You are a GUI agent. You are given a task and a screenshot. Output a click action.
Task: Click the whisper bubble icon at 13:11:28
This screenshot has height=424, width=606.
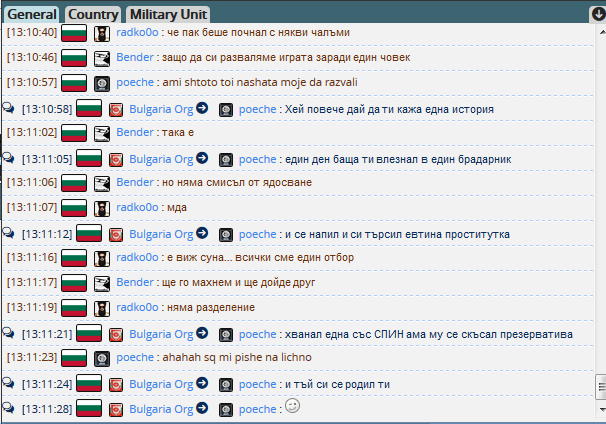[x=9, y=408]
